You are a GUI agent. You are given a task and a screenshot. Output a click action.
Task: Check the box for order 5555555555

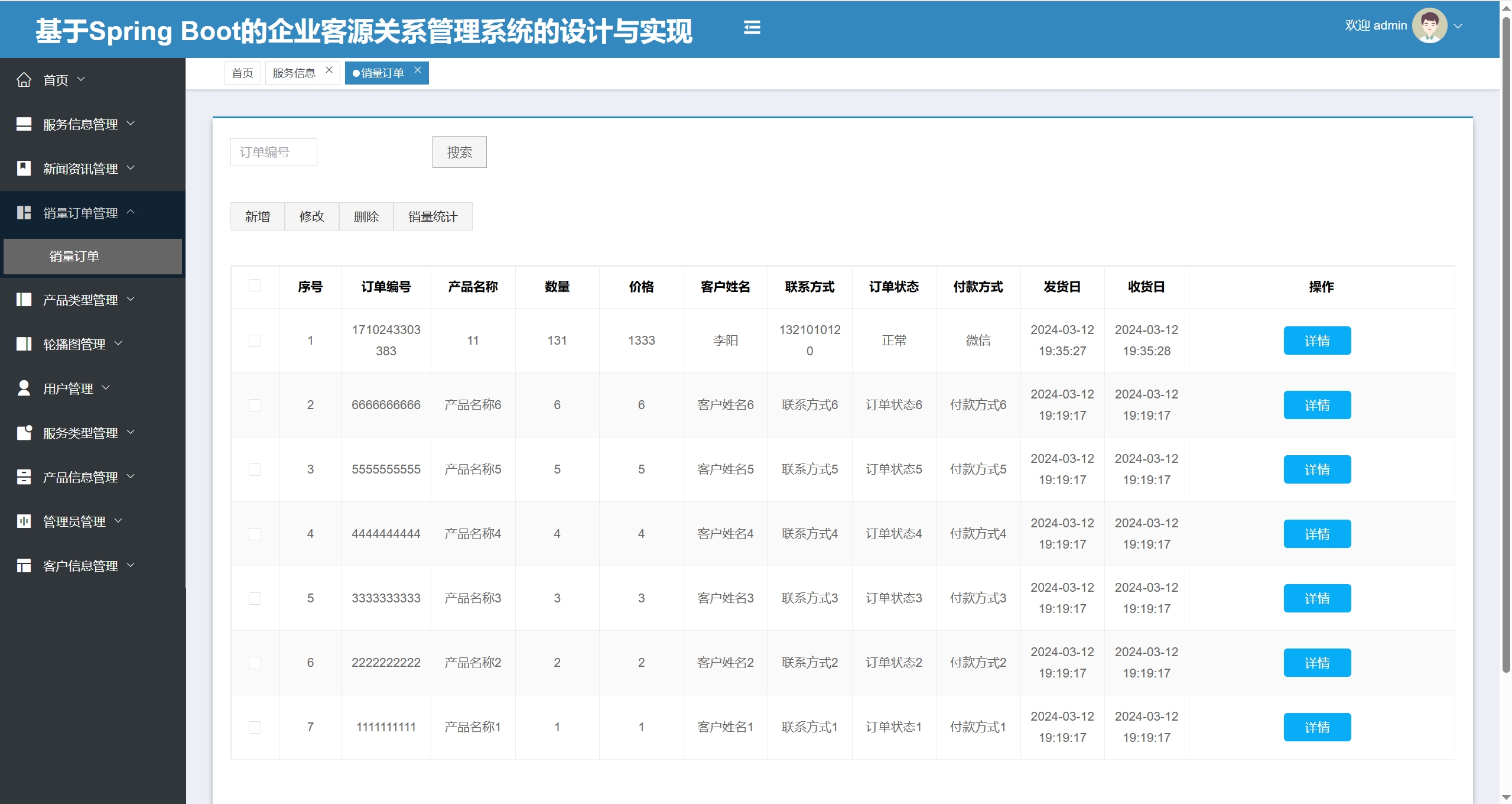[255, 469]
